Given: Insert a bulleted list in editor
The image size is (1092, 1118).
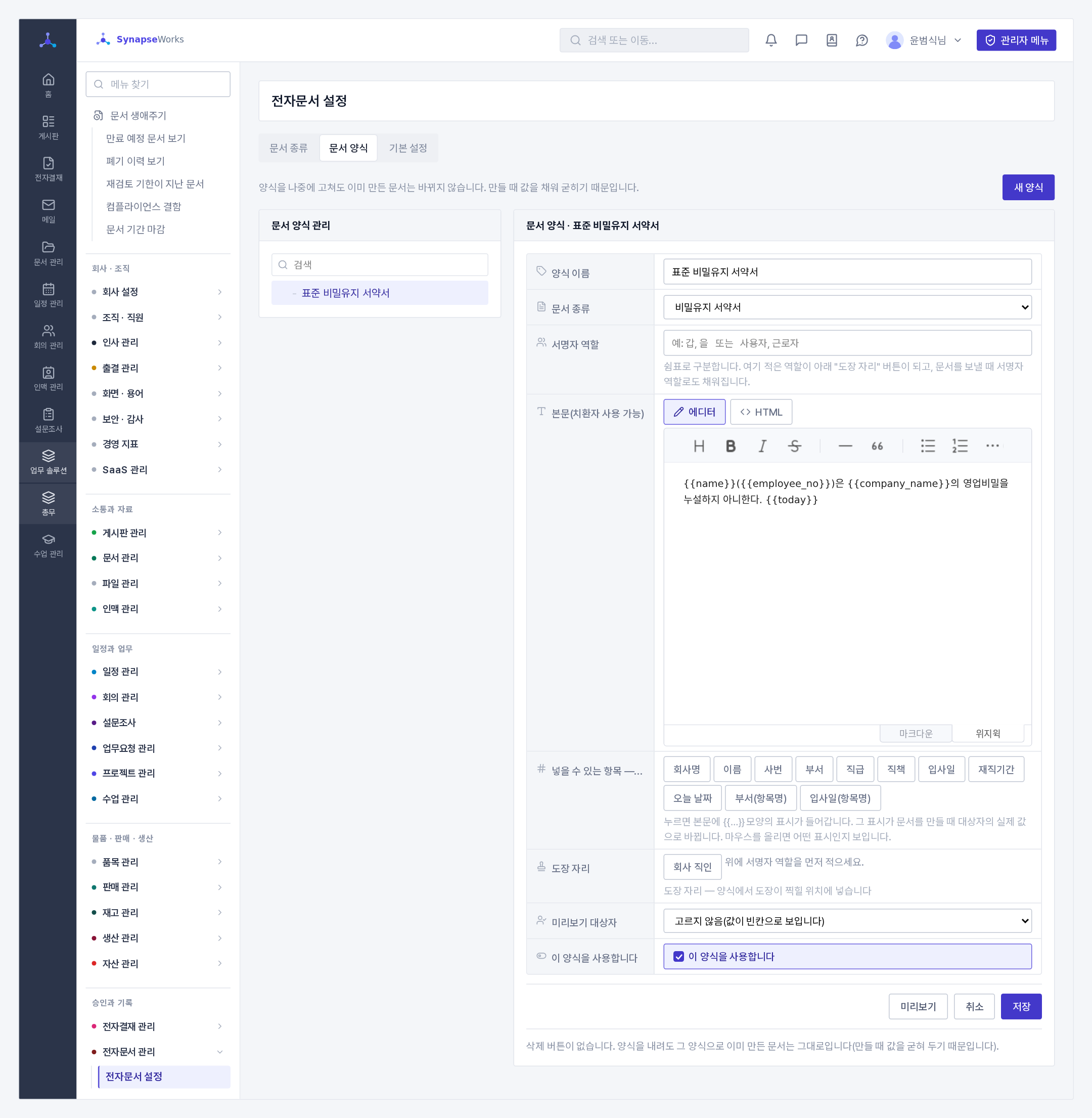Looking at the screenshot, I should point(927,445).
